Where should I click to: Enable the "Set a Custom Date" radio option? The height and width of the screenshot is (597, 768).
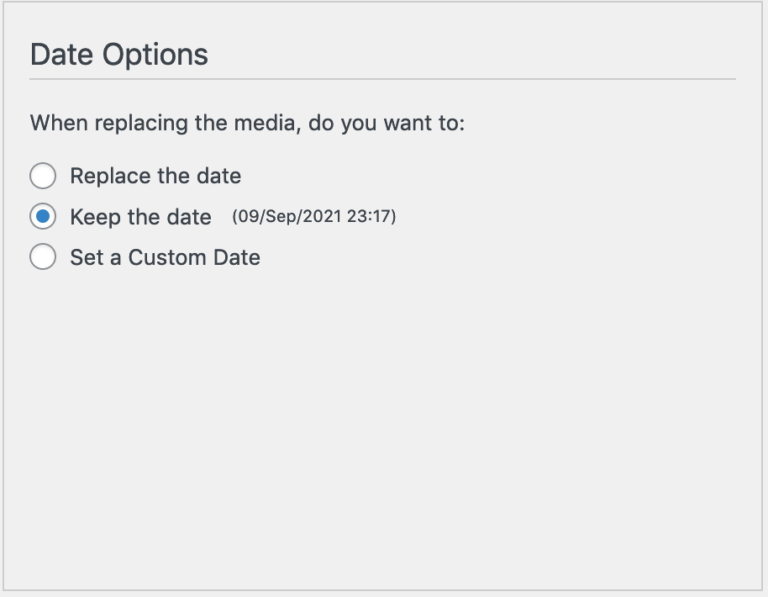coord(43,257)
